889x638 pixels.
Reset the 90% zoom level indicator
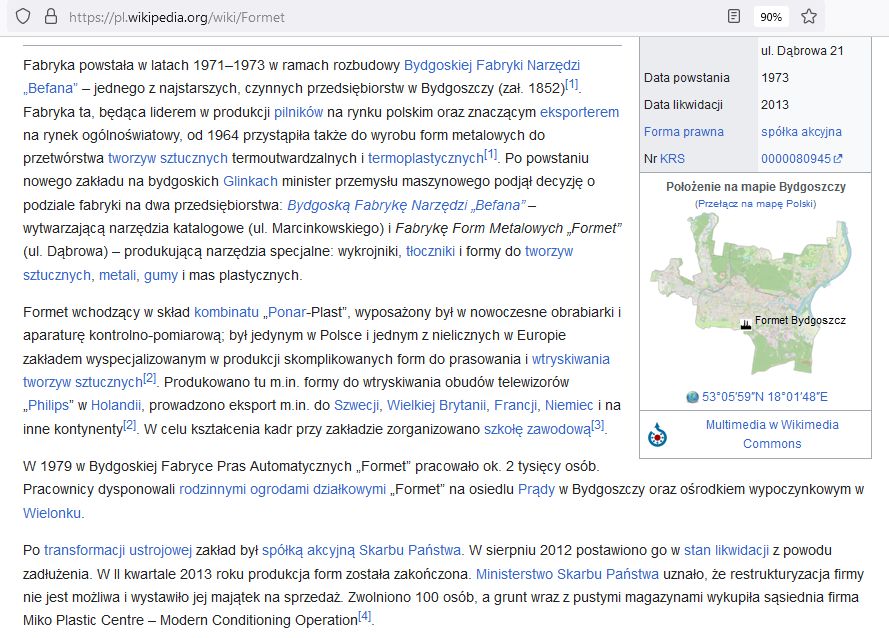pyautogui.click(x=771, y=17)
